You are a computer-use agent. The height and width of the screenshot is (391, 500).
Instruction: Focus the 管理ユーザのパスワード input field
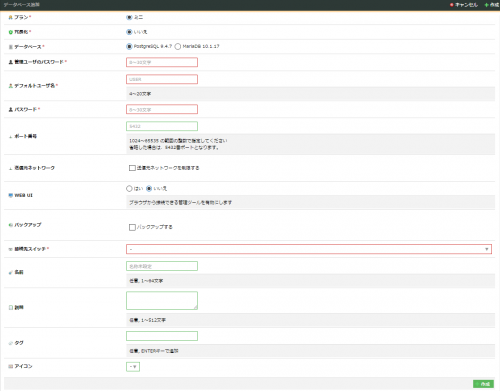(x=162, y=62)
